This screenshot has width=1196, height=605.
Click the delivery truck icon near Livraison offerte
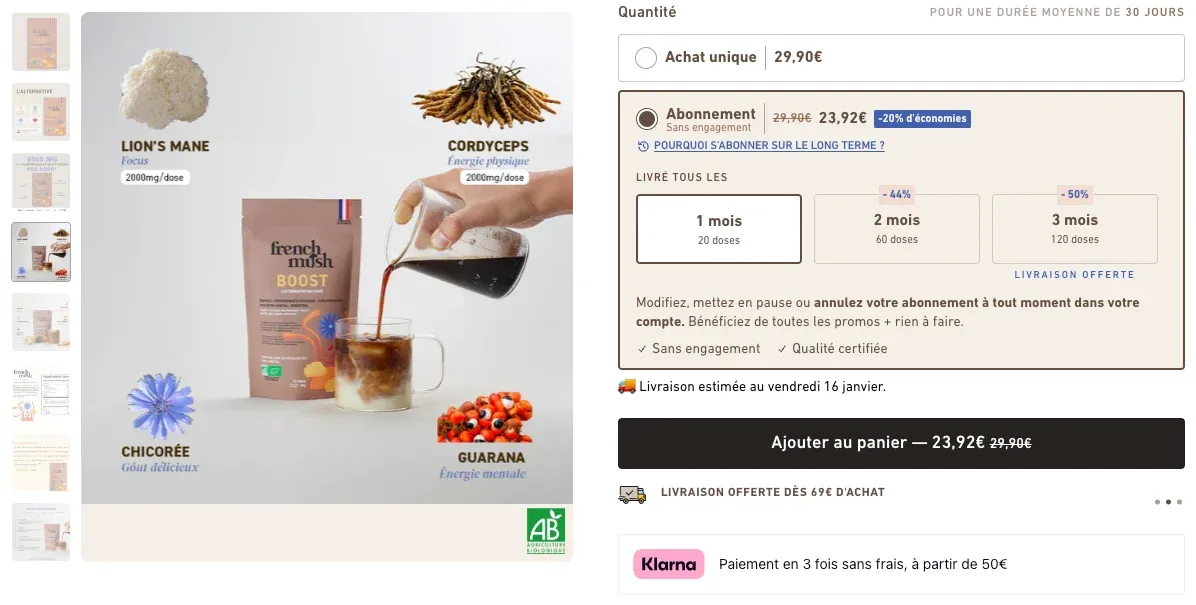(x=632, y=494)
